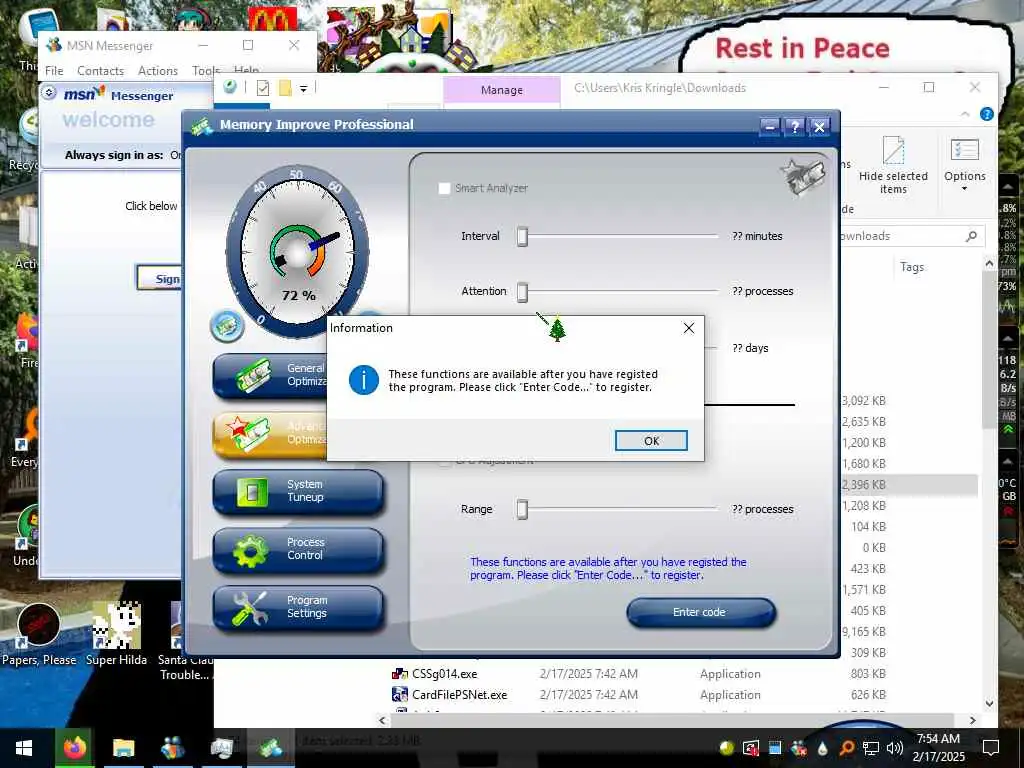Click the horizontal scrollbar left arrow
The image size is (1024, 768).
[x=383, y=720]
